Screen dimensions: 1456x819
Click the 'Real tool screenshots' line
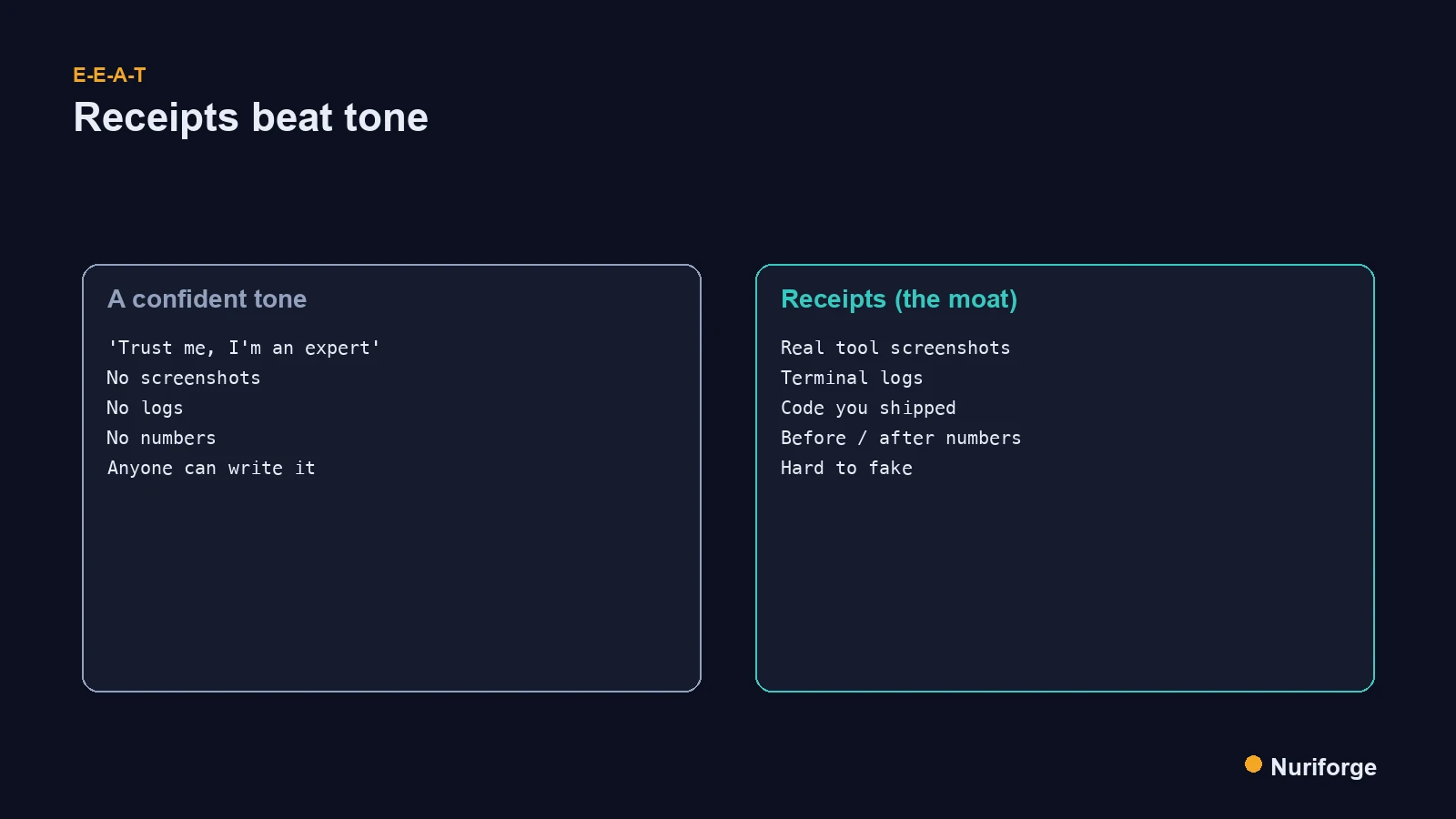pos(895,348)
